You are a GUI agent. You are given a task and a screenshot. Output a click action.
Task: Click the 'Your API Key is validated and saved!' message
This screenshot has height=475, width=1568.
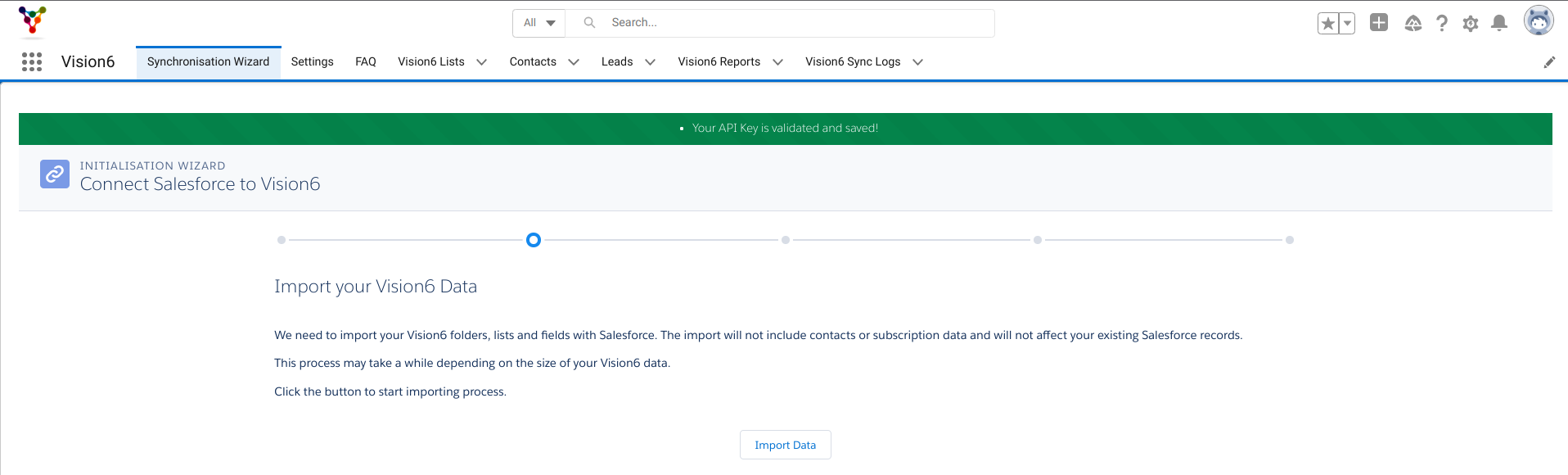pos(785,129)
